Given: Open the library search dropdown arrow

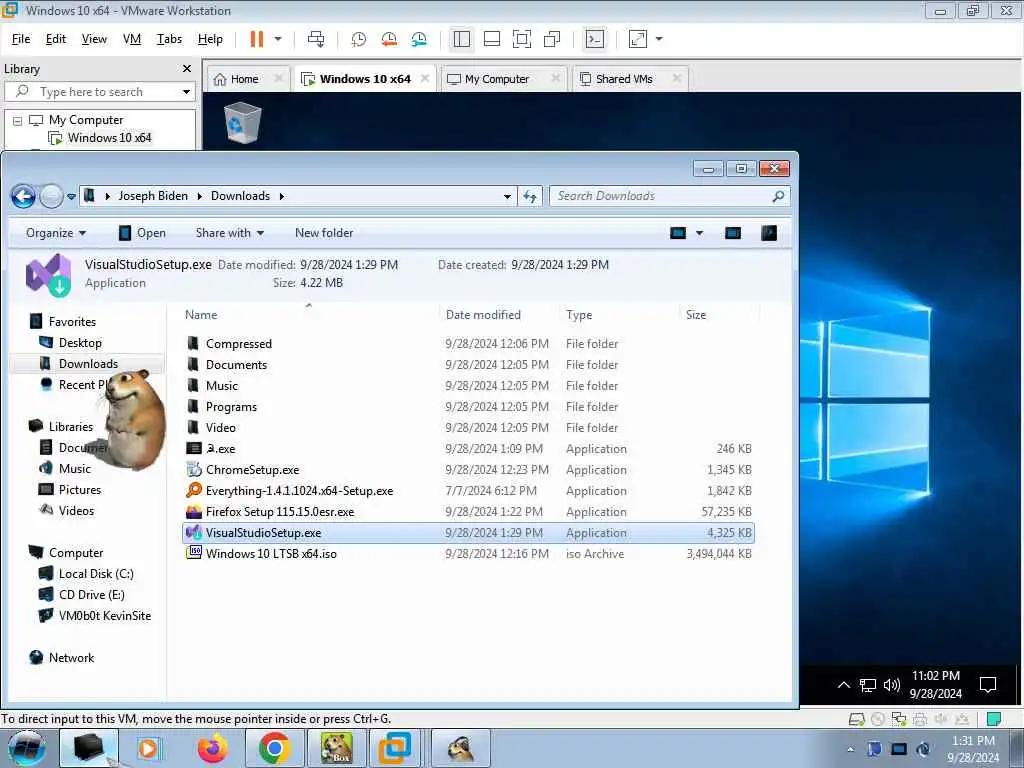Looking at the screenshot, I should [186, 92].
